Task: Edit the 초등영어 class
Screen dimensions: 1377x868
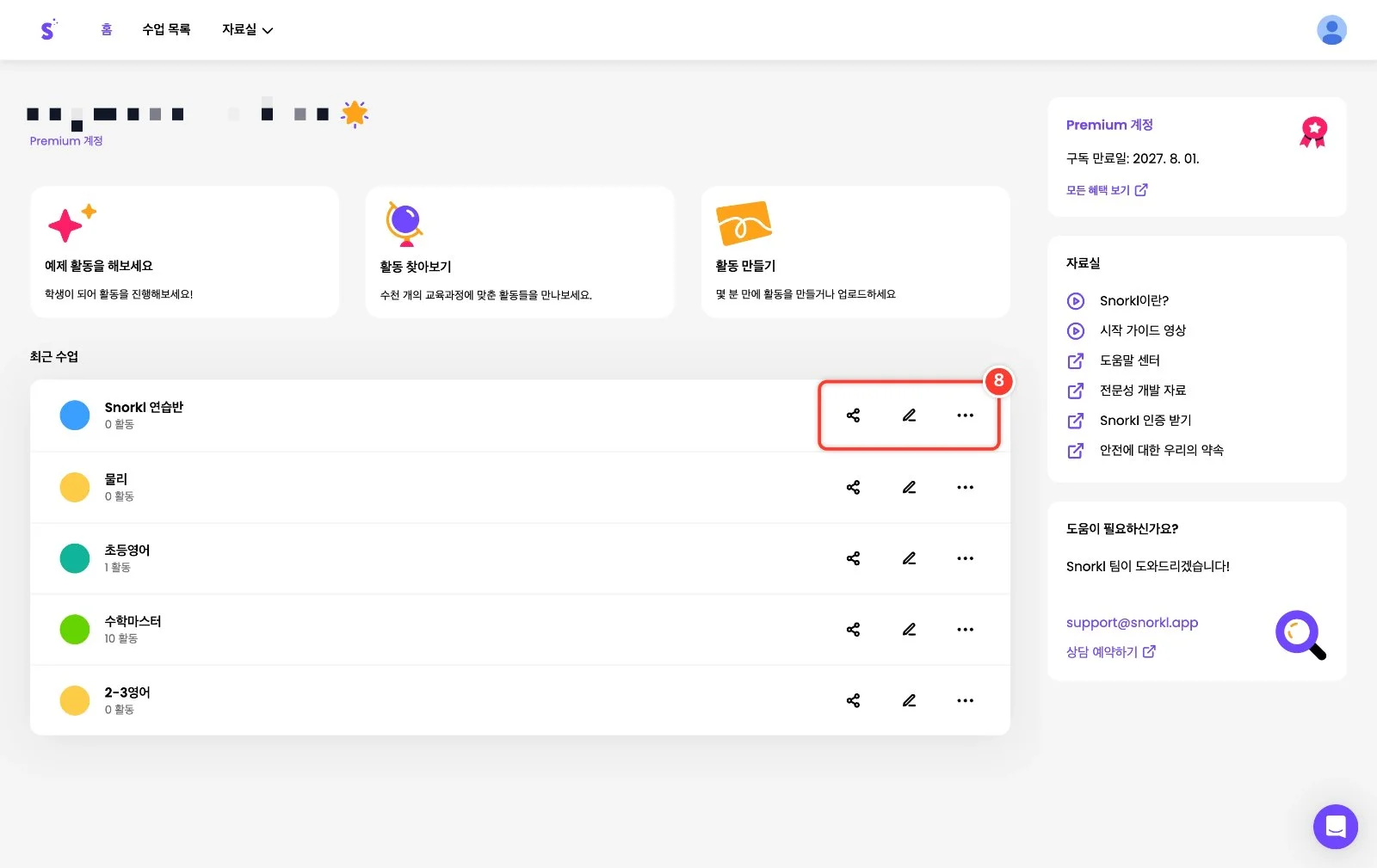Action: tap(909, 558)
